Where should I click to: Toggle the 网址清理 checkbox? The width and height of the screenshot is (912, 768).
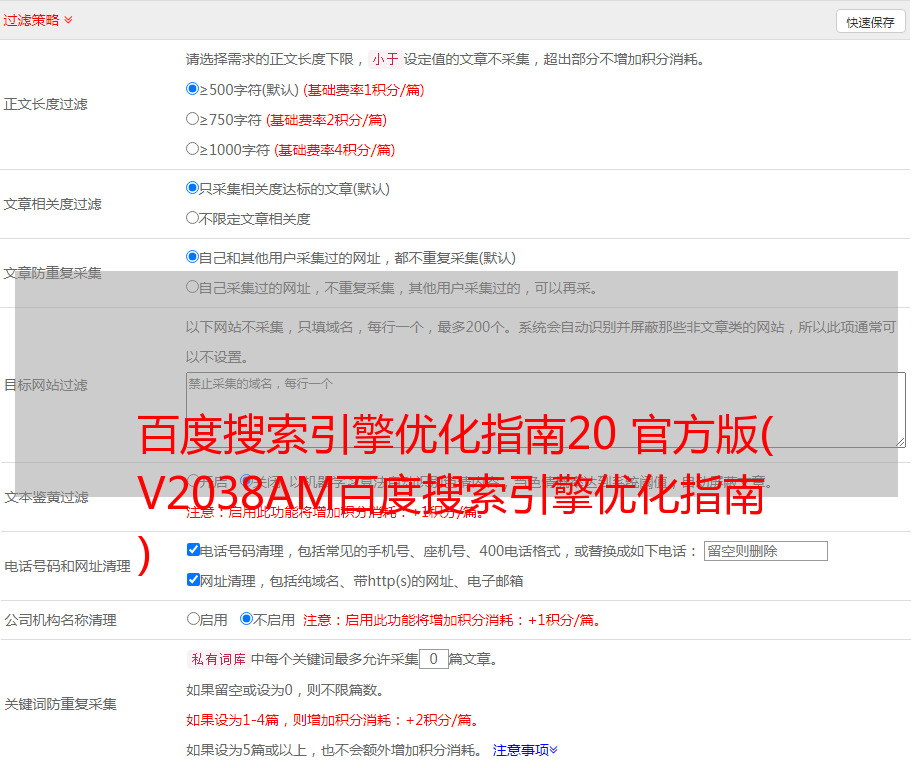[194, 579]
